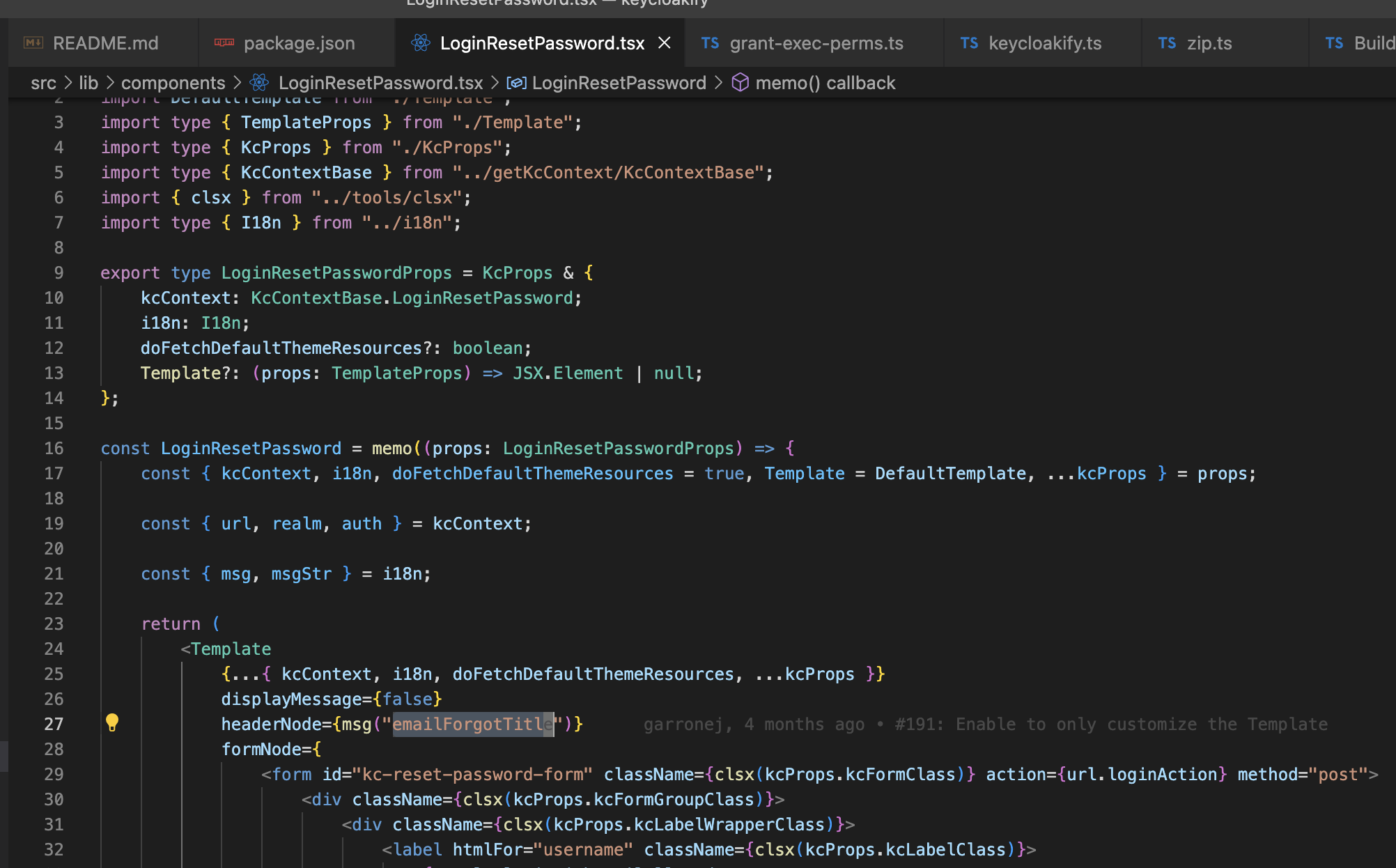This screenshot has width=1396, height=868.
Task: Click the React icon in the breadcrumb bar
Action: pyautogui.click(x=259, y=82)
